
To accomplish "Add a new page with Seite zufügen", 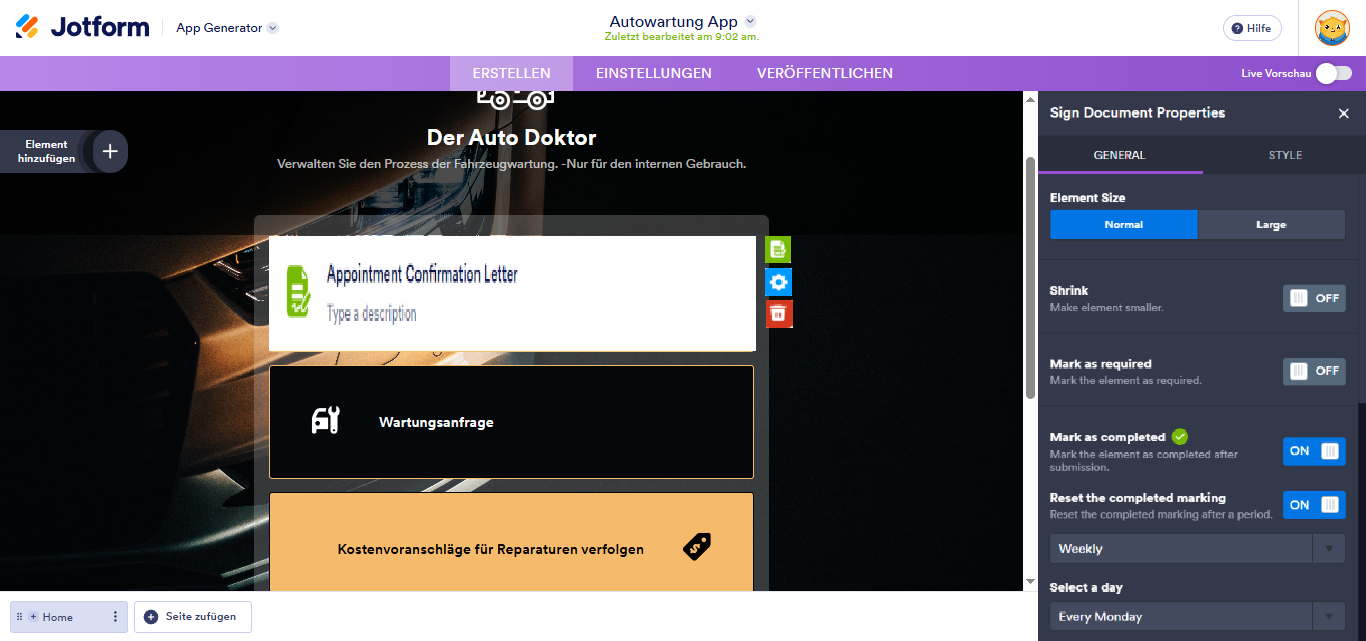I will point(192,617).
